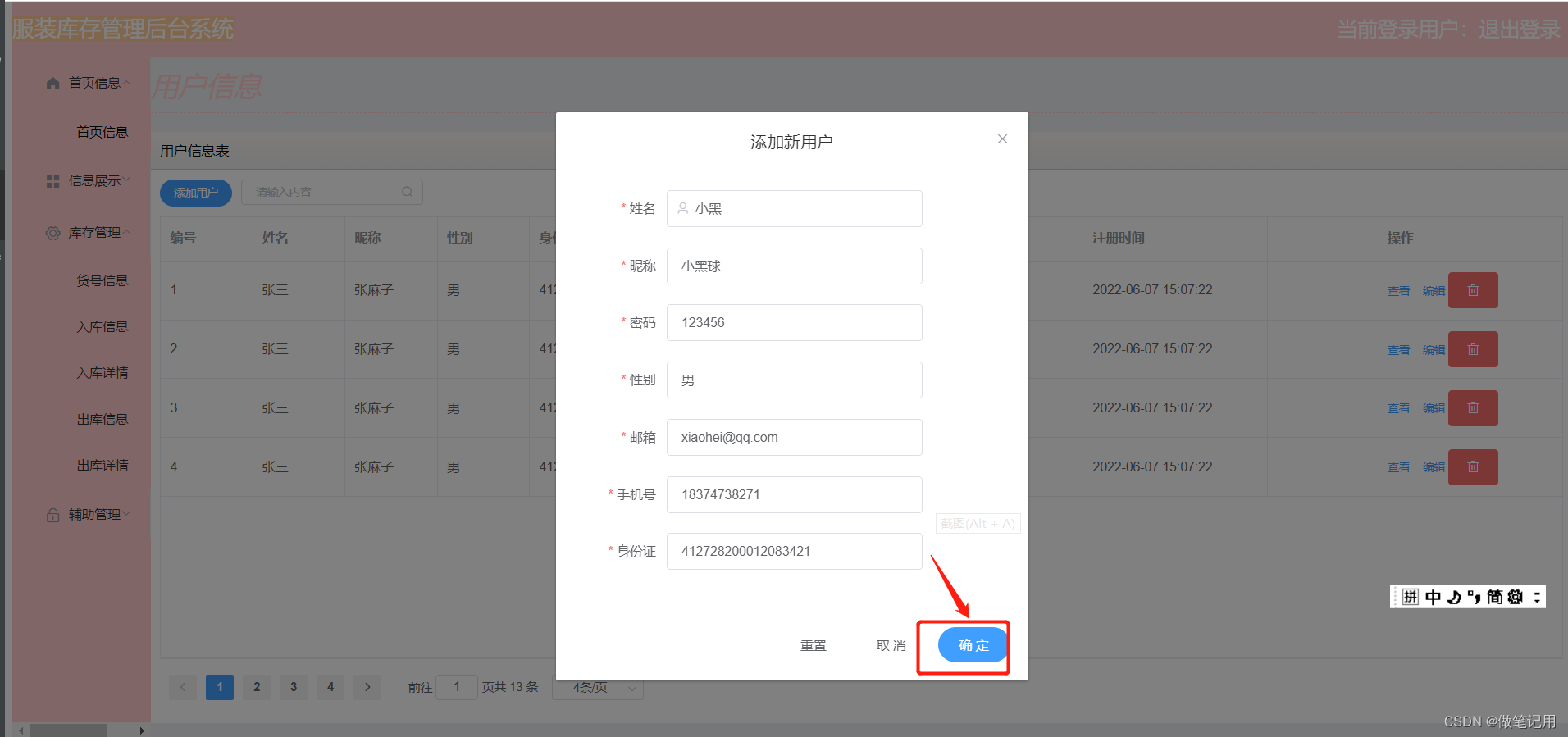Click 查看 link in row 4
This screenshot has height=737, width=1568.
click(1398, 467)
